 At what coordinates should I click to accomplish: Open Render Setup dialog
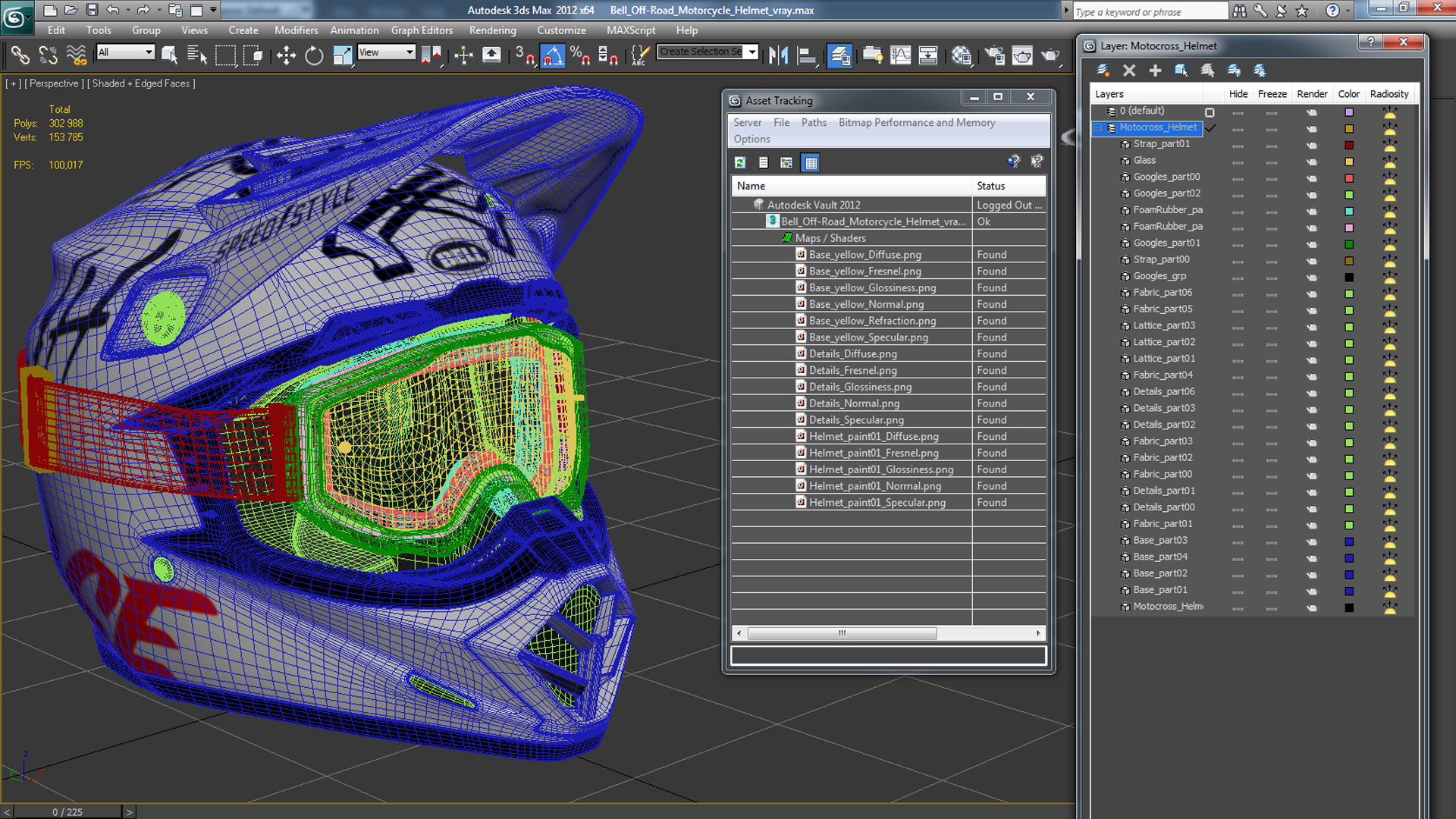coord(994,55)
